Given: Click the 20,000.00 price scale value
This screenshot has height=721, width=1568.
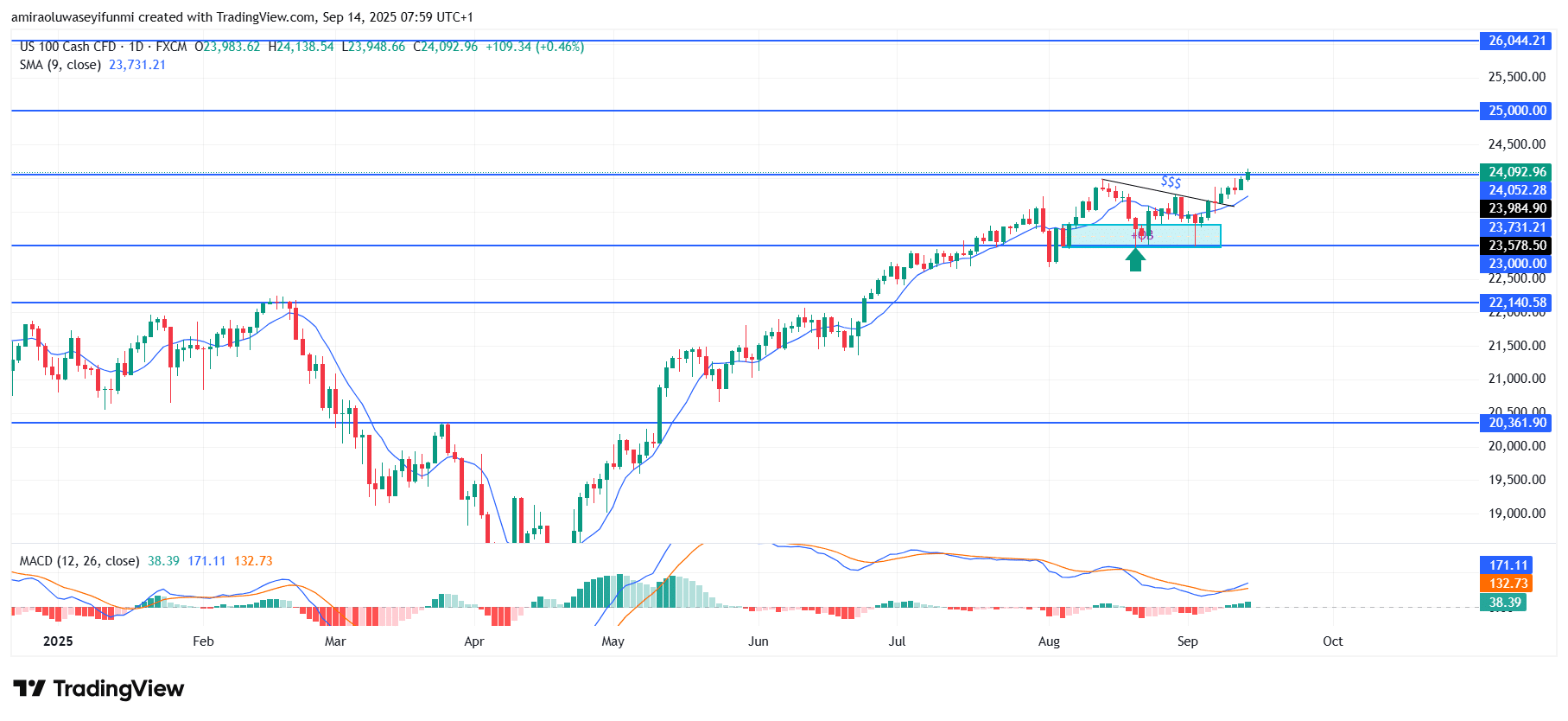Looking at the screenshot, I should 1516,446.
